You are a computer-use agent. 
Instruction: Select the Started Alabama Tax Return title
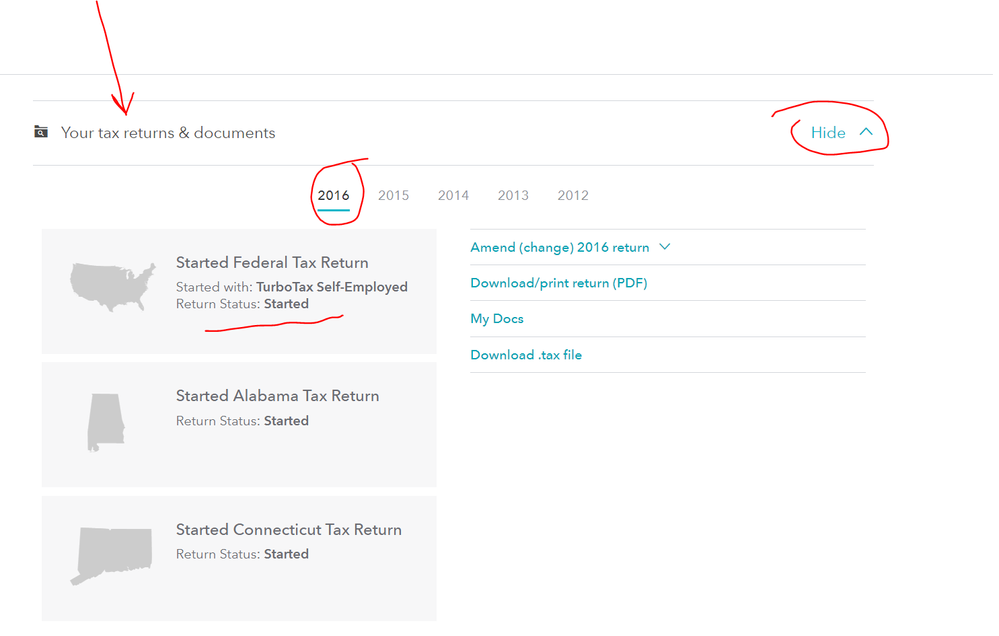pyautogui.click(x=277, y=396)
